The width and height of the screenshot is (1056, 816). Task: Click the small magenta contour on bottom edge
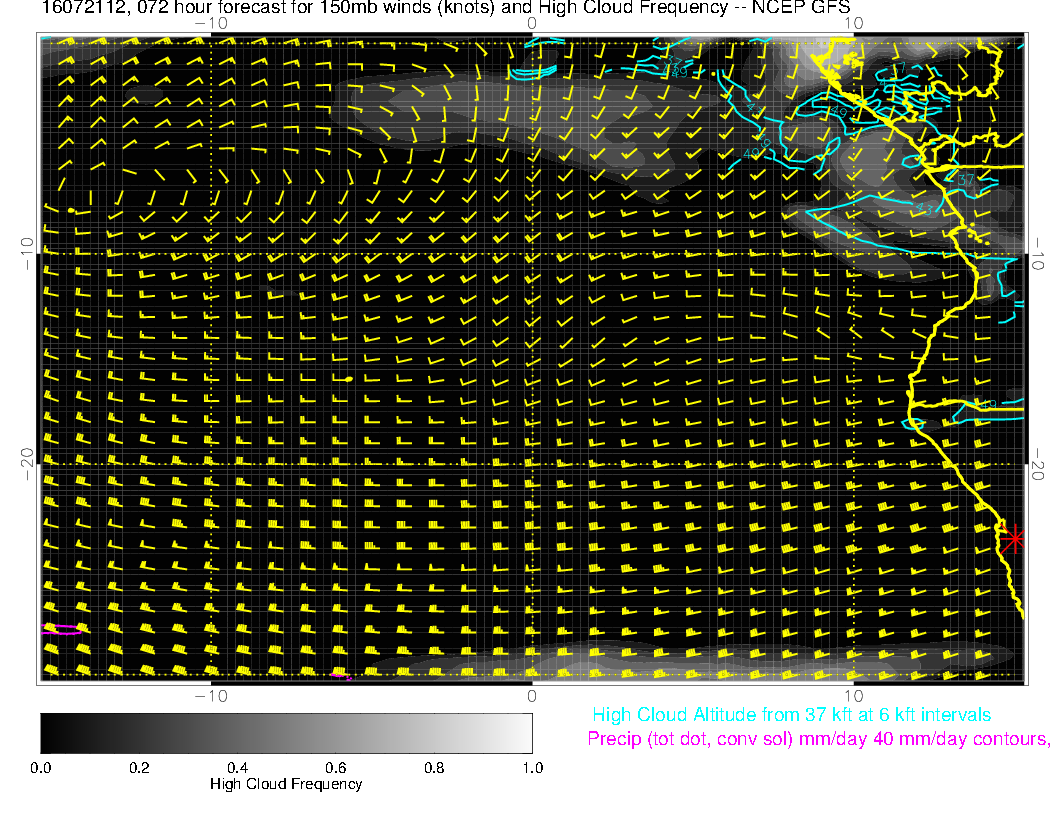click(341, 675)
